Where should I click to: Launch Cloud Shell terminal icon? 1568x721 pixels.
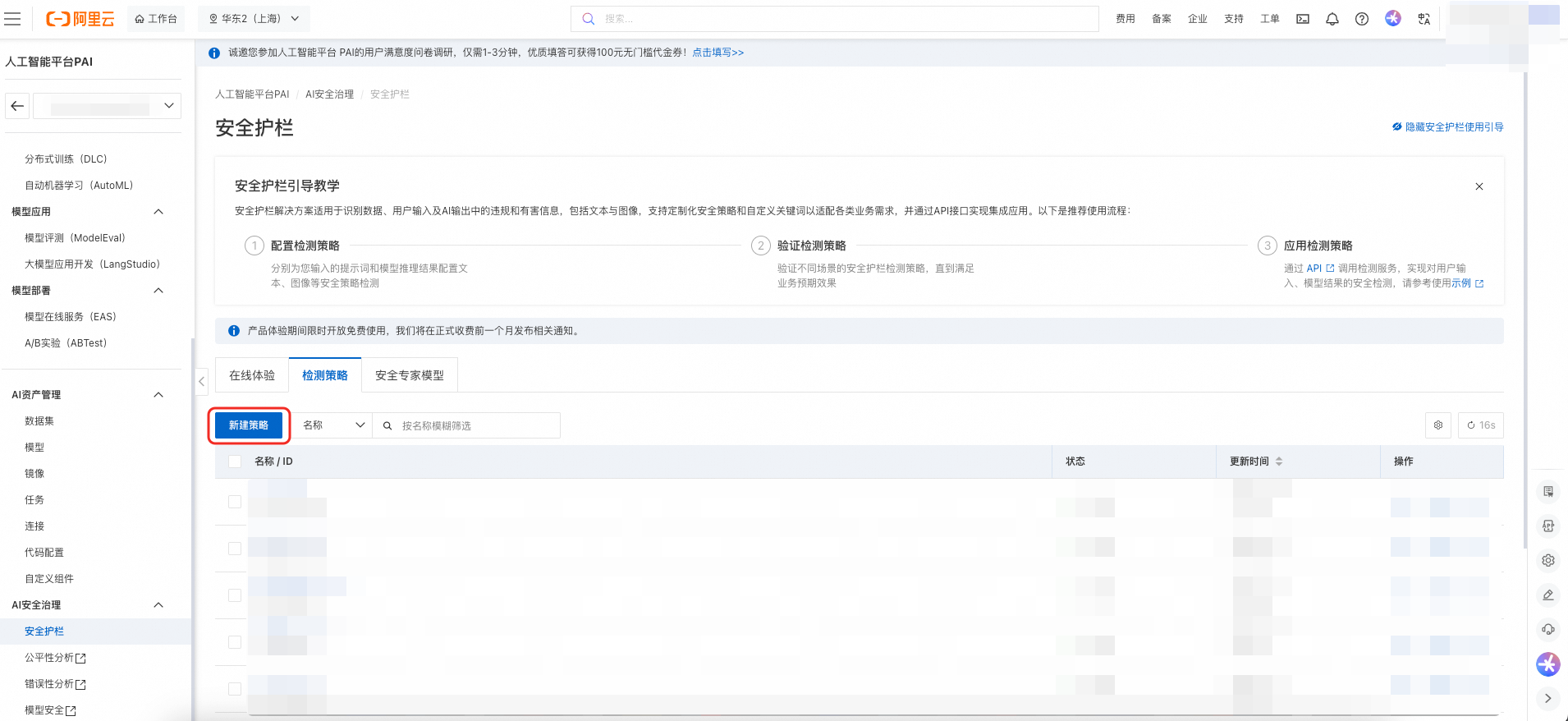pos(1303,19)
